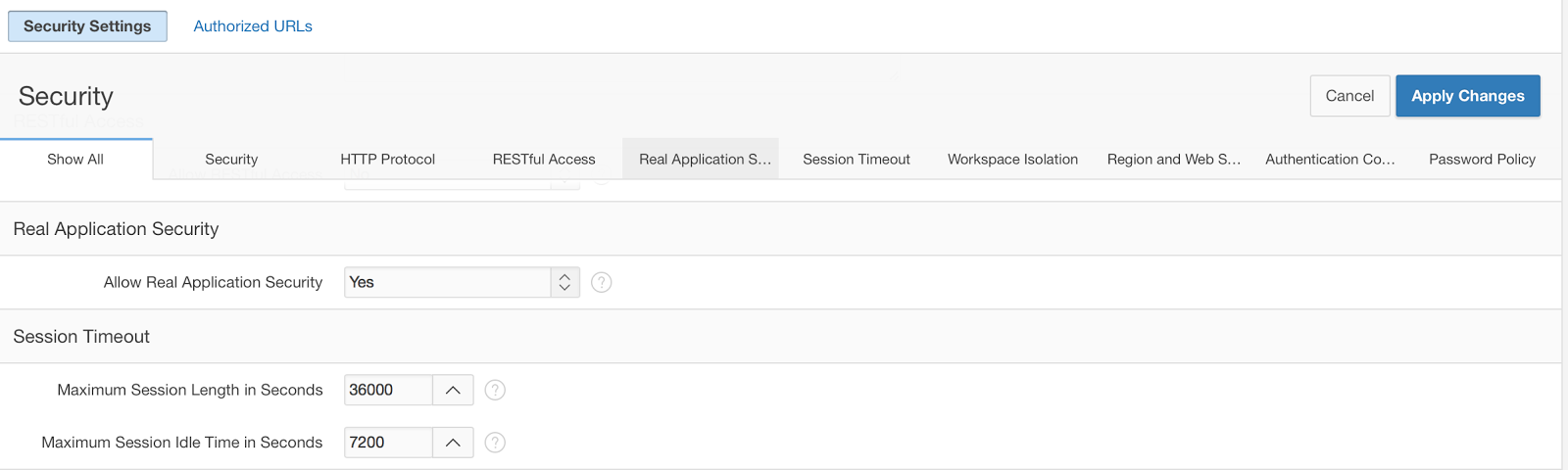Select the Security Settings tab
Image resolution: width=1568 pixels, height=470 pixels.
coord(87,26)
